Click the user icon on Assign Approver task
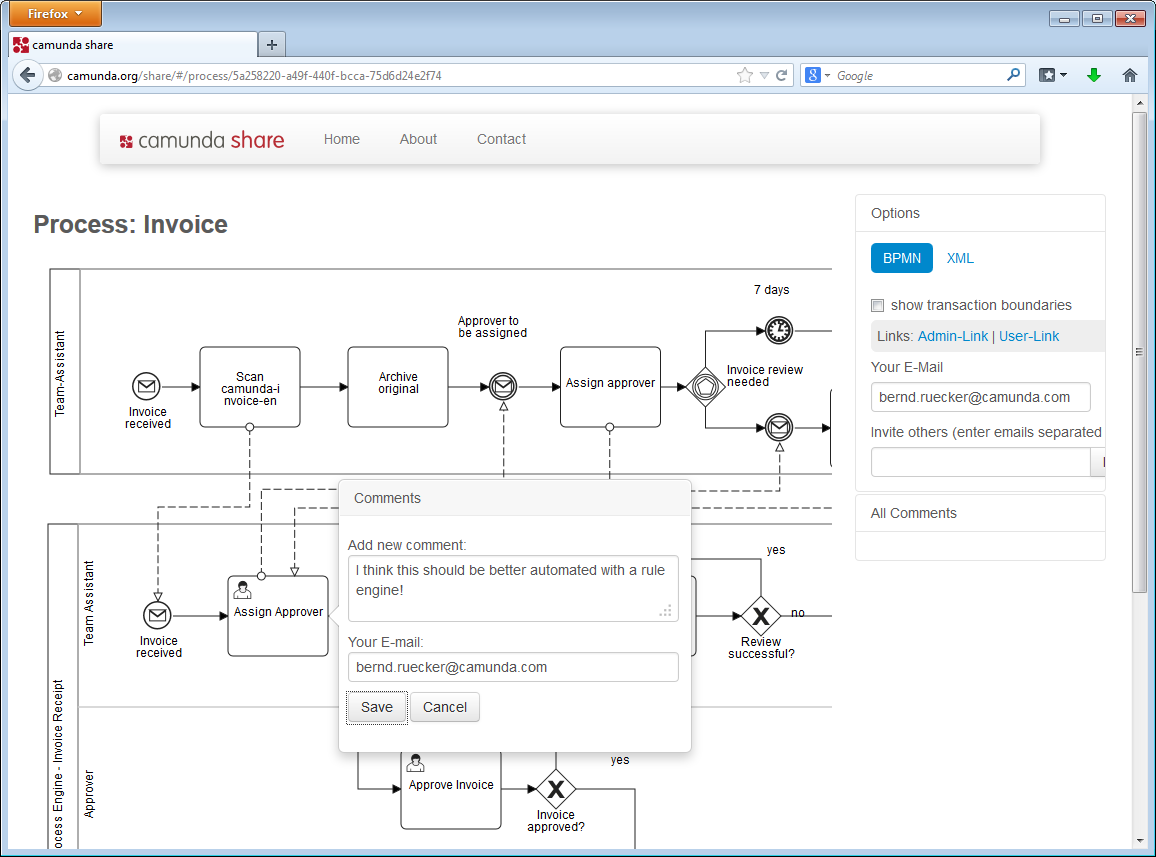 243,589
